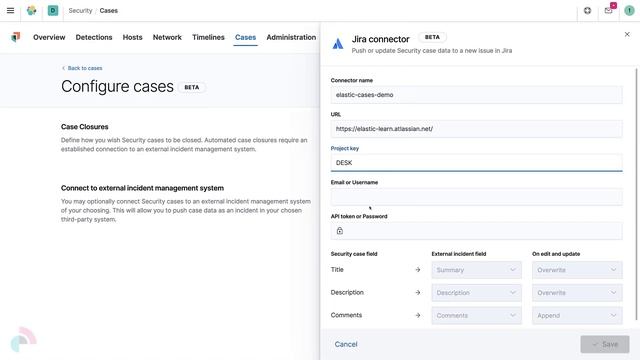Close the Jira connector flyout

click(x=627, y=34)
